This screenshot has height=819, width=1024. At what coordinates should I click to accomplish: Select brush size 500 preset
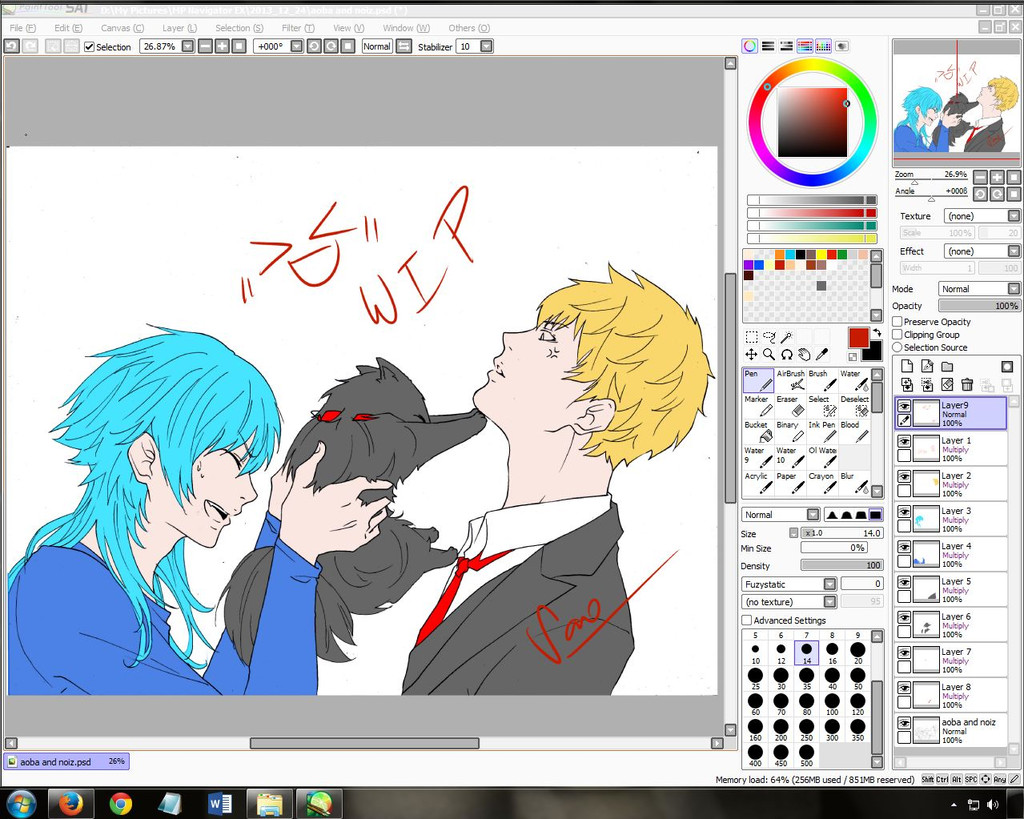click(807, 755)
